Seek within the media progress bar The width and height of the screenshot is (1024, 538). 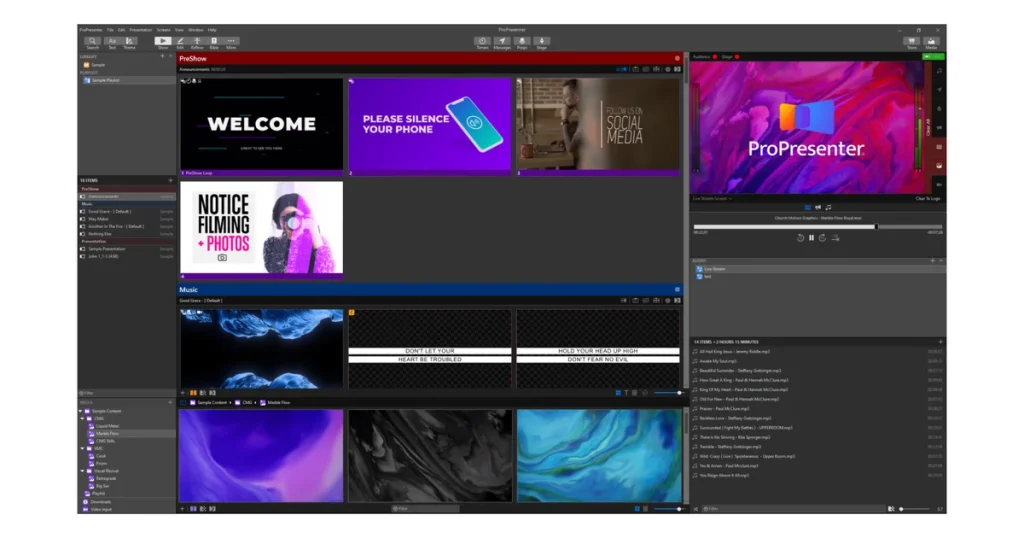[x=818, y=227]
